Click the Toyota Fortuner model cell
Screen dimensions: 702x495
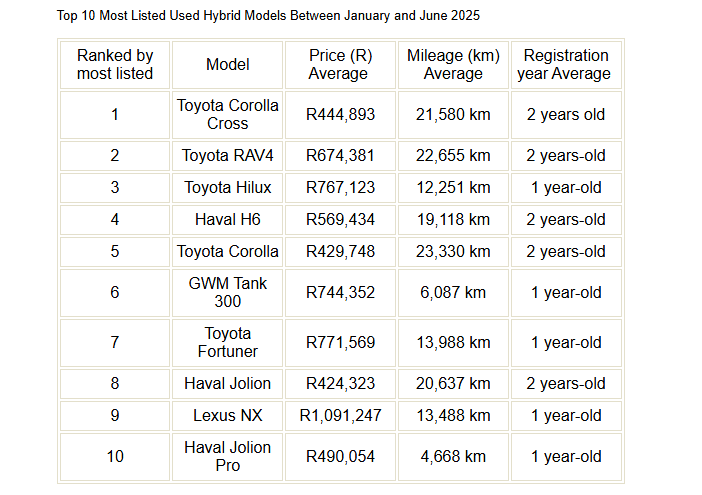point(227,343)
